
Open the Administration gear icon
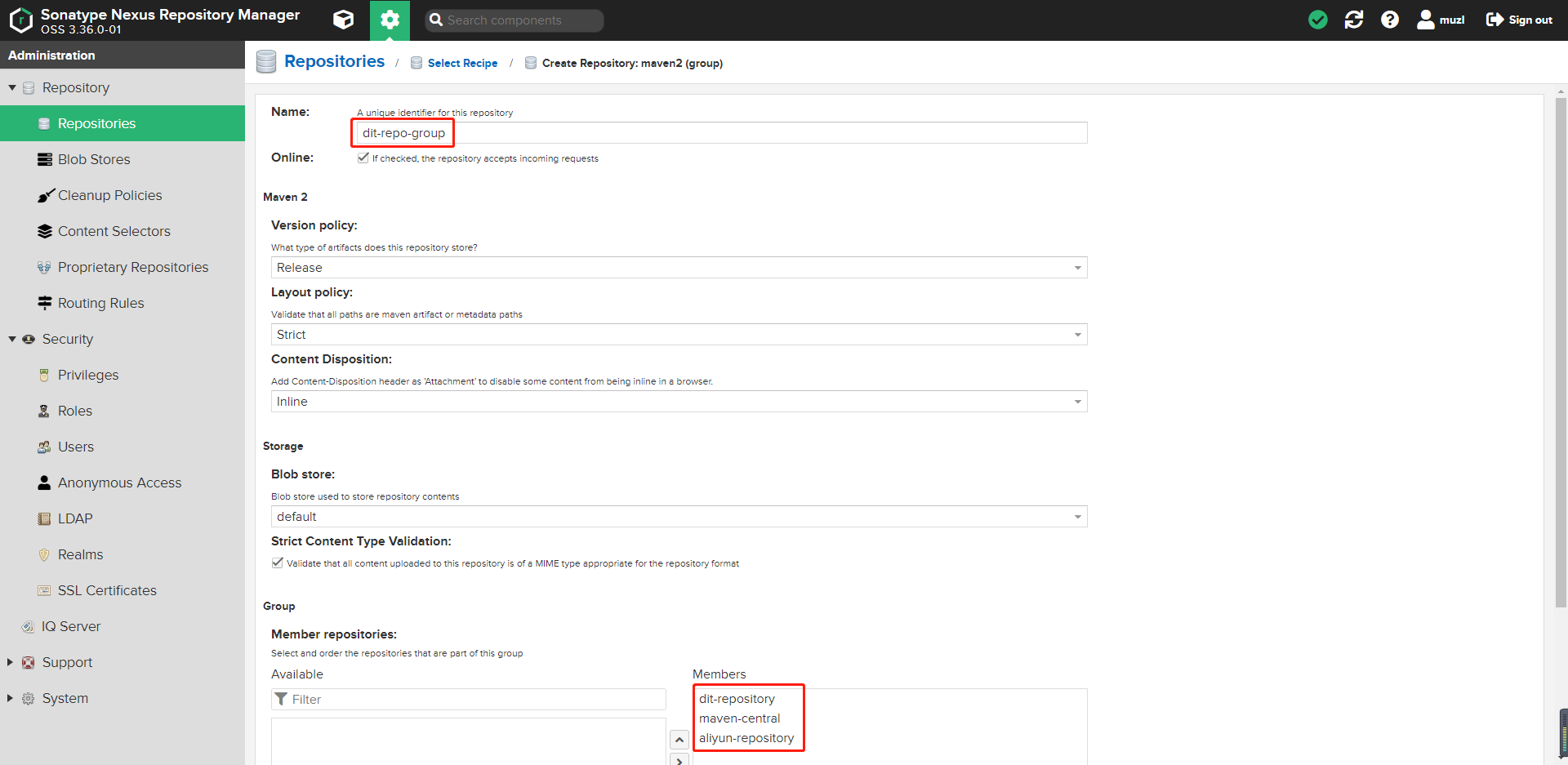[x=390, y=20]
